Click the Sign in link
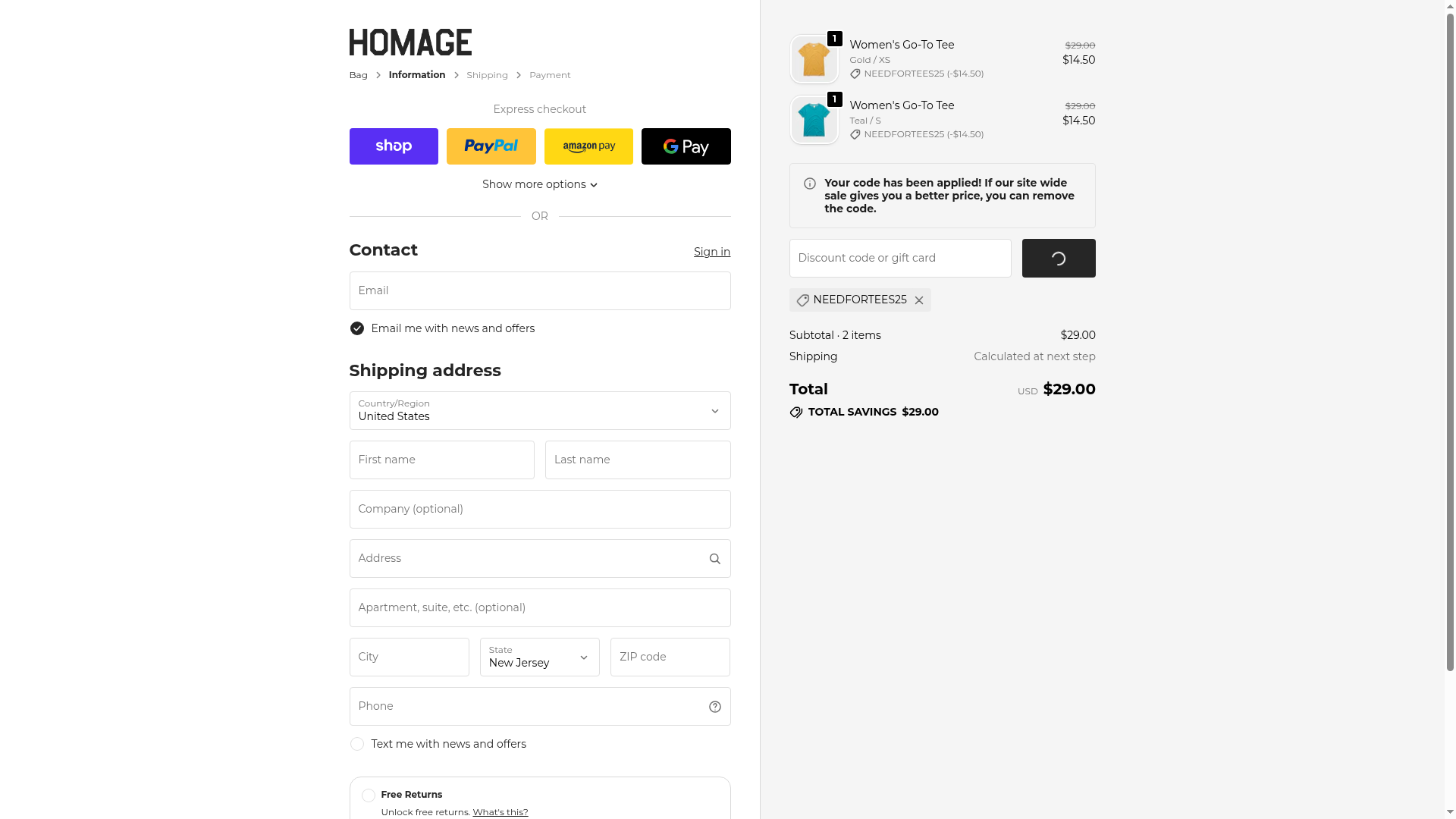 [x=711, y=252]
